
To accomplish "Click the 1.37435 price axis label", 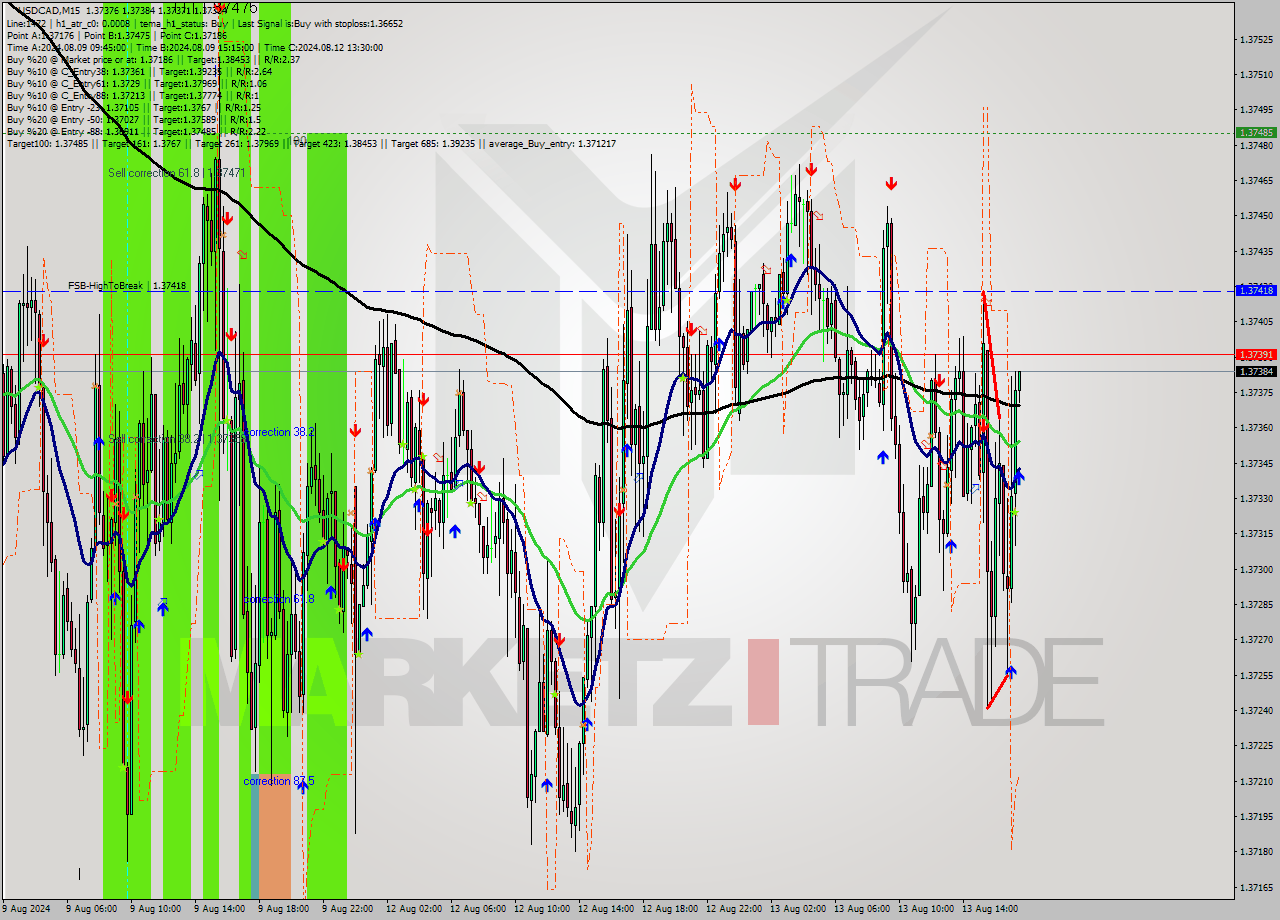I will coord(1256,252).
